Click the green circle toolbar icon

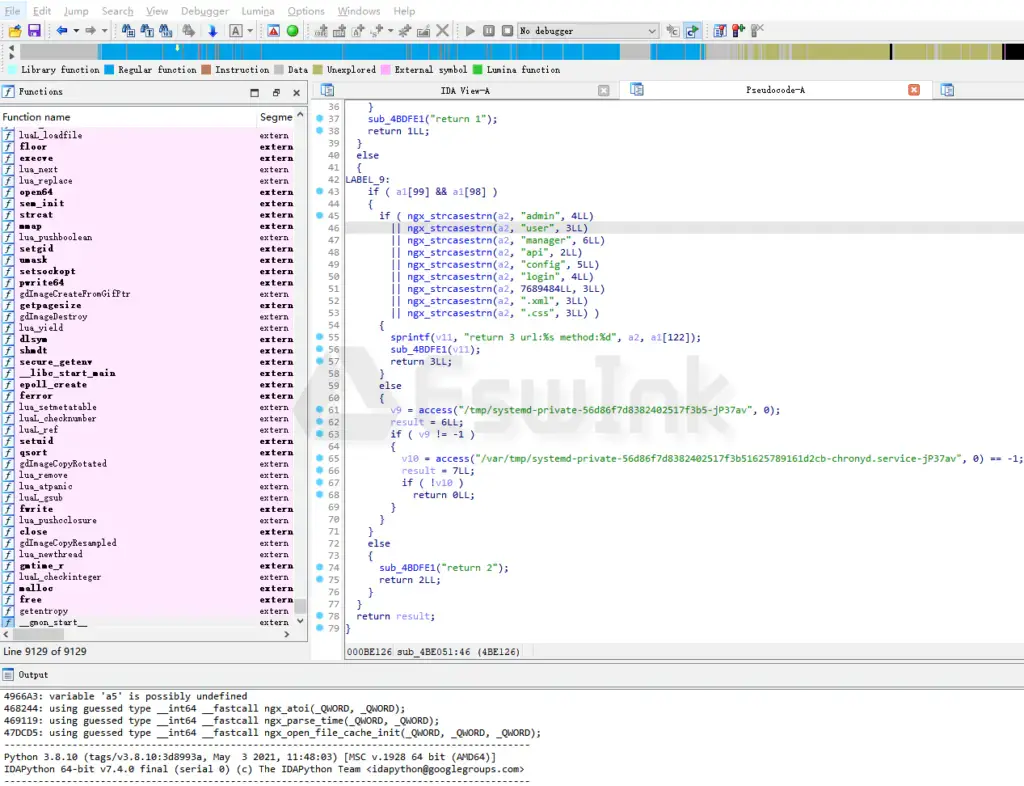coord(293,31)
